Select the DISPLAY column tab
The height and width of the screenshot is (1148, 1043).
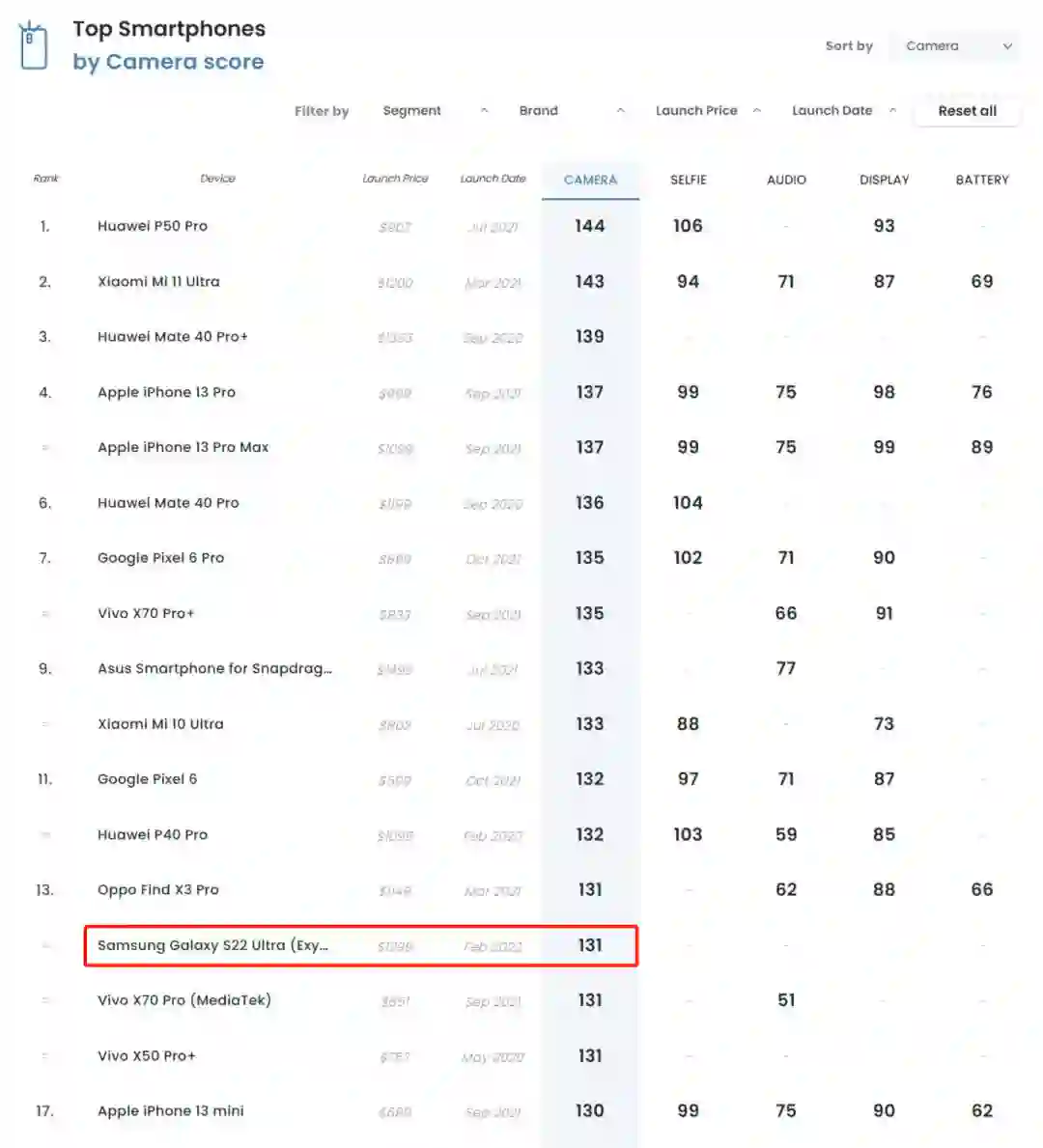pyautogui.click(x=884, y=181)
